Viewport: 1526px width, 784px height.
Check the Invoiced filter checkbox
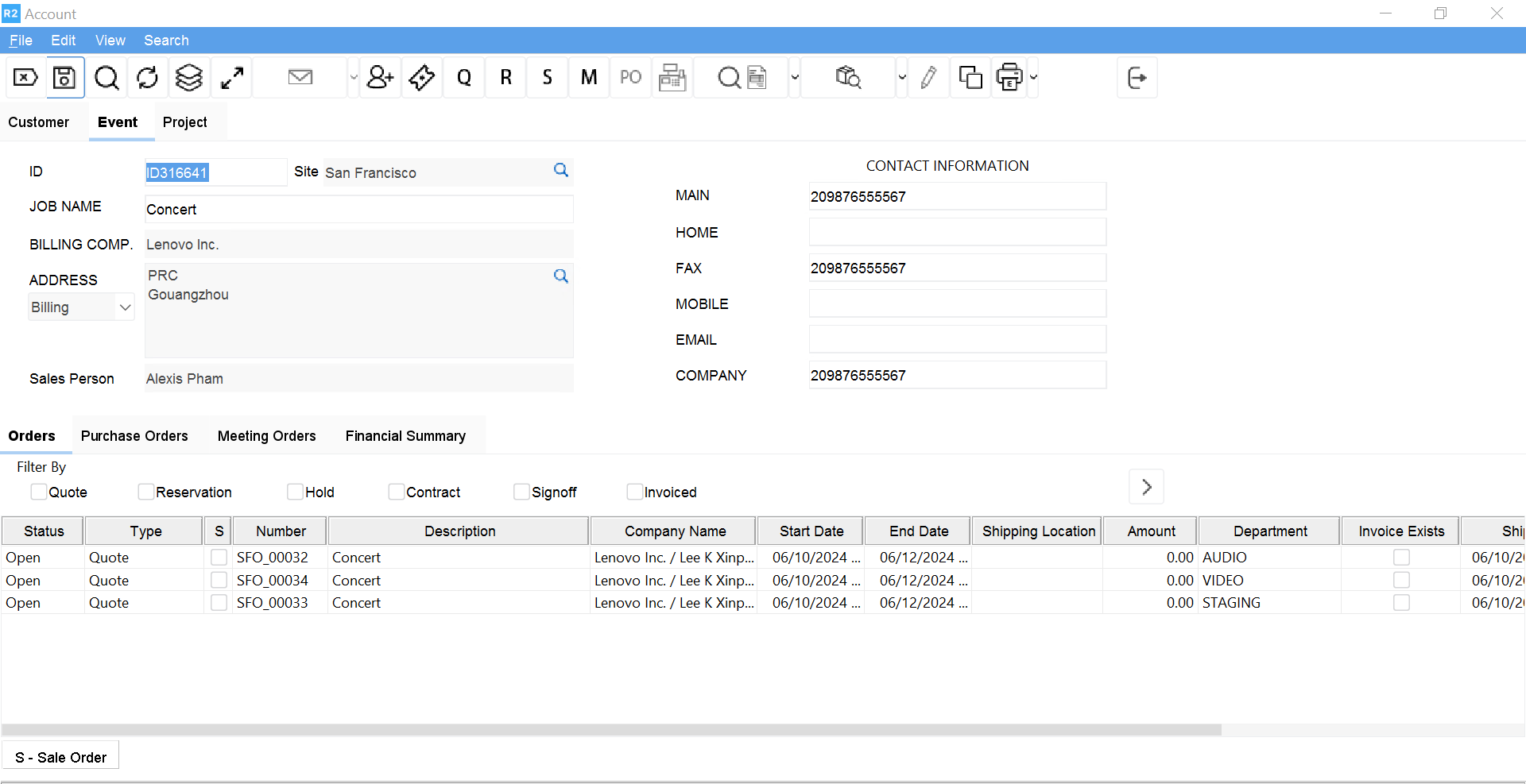634,492
